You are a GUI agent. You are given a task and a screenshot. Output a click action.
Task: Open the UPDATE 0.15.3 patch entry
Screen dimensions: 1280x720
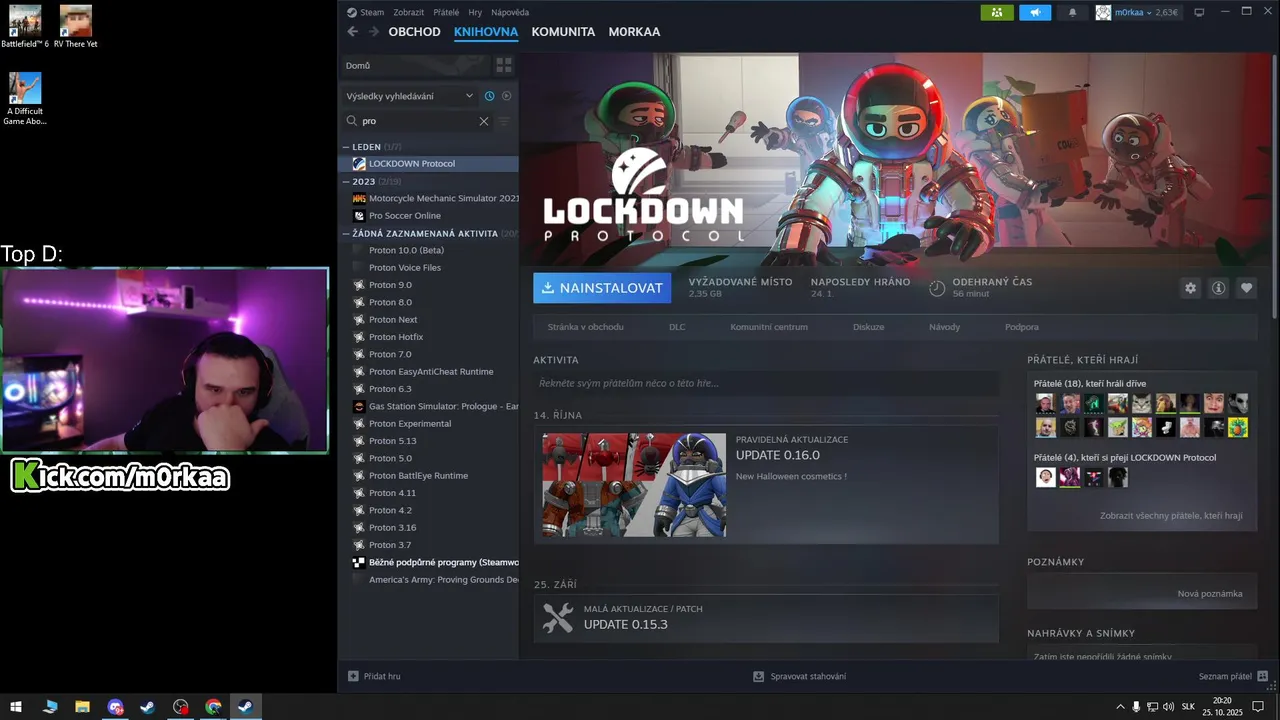[766, 619]
